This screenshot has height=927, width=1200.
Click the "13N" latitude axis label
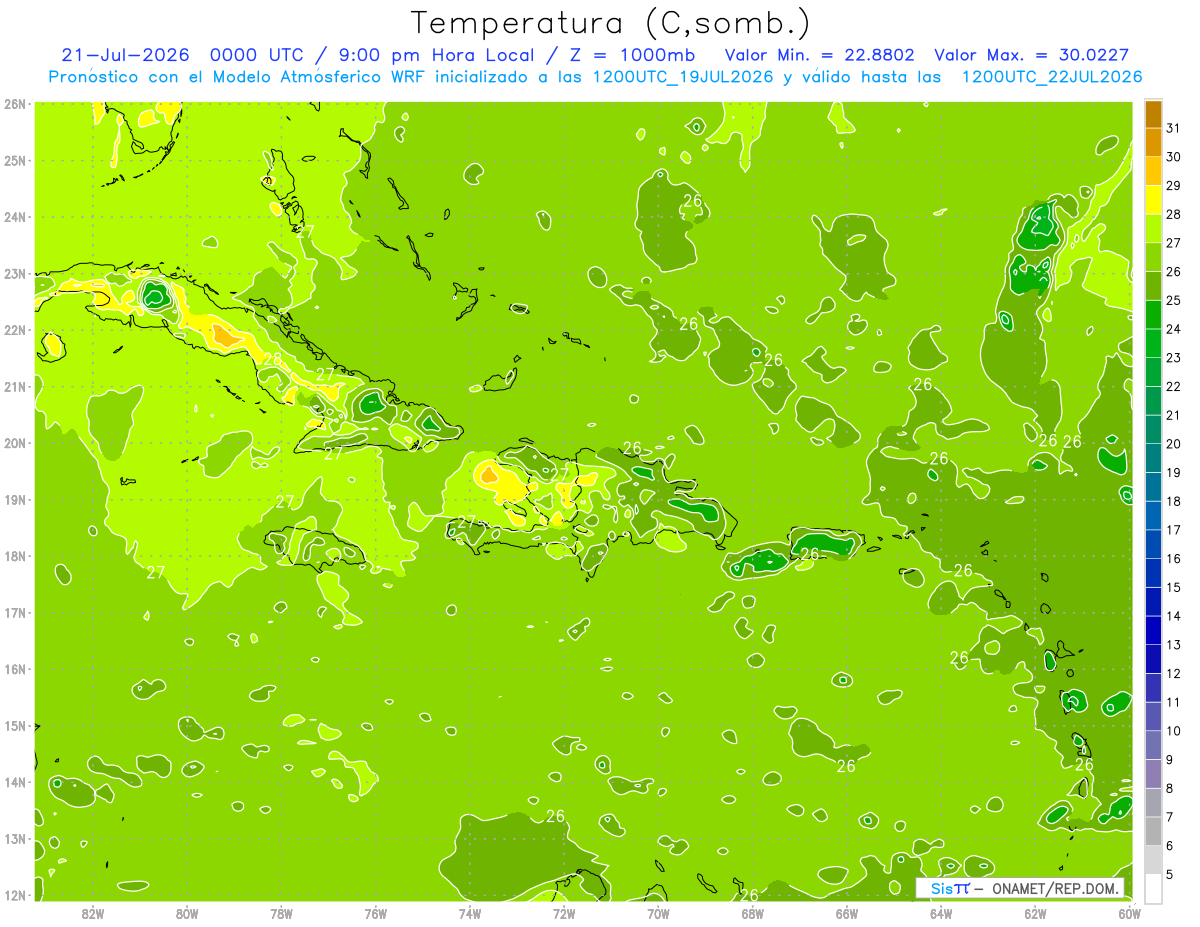16,838
